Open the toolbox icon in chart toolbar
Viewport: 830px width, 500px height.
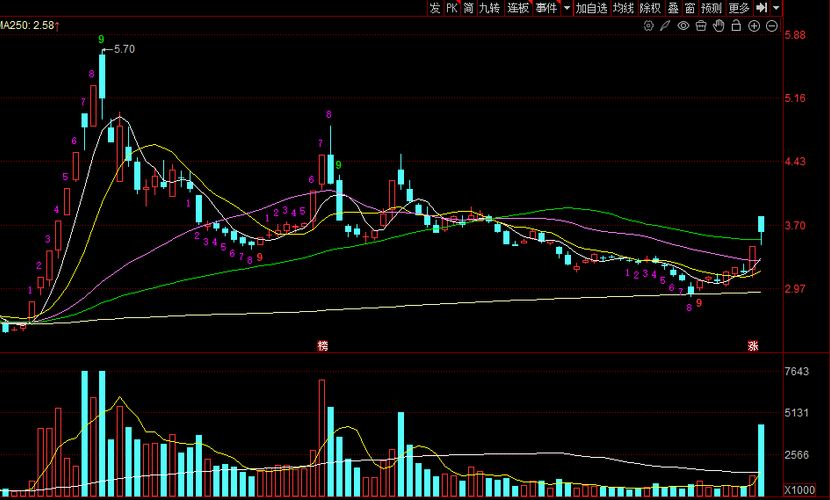pyautogui.click(x=701, y=25)
